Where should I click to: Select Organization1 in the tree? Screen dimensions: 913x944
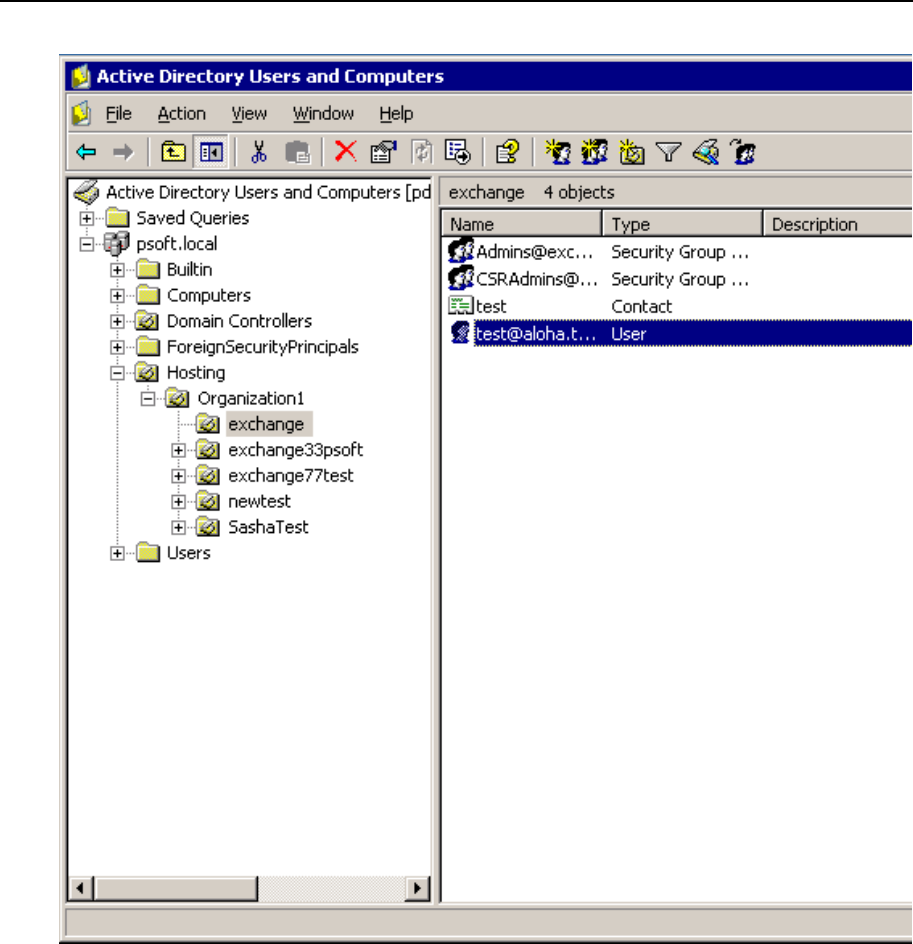[x=251, y=399]
